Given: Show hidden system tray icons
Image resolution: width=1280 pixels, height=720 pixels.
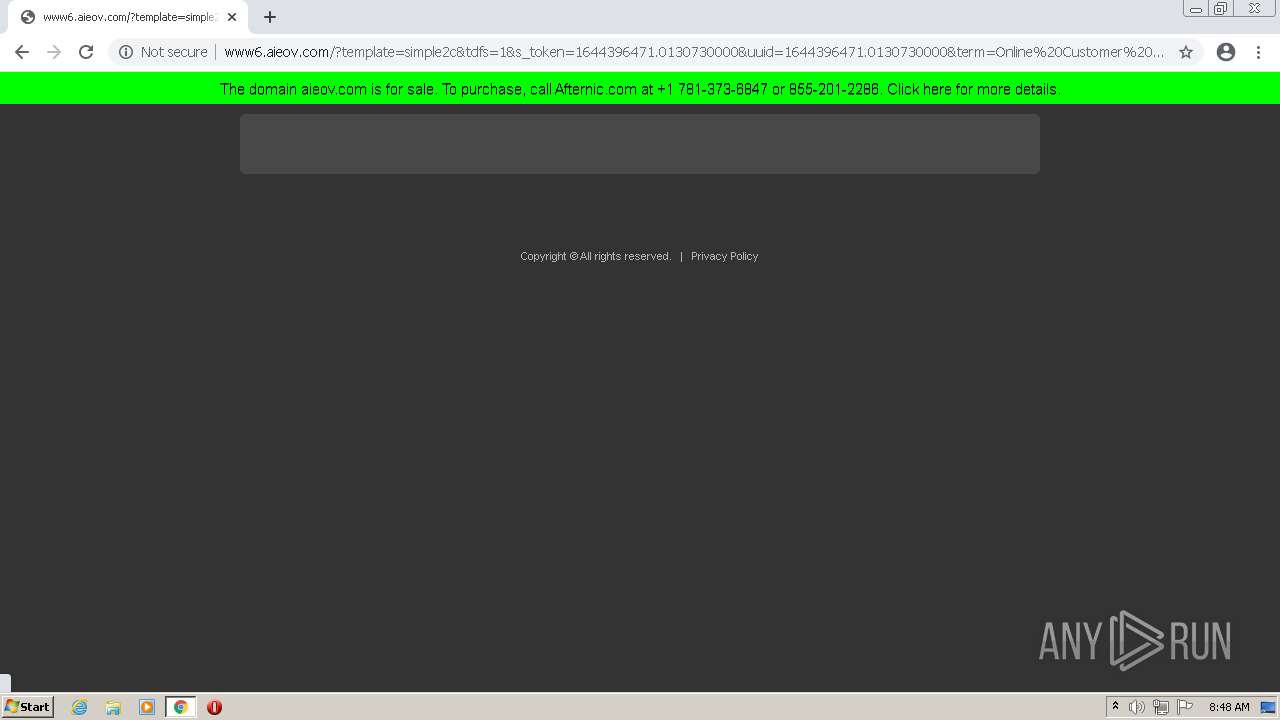Looking at the screenshot, I should pos(1115,707).
